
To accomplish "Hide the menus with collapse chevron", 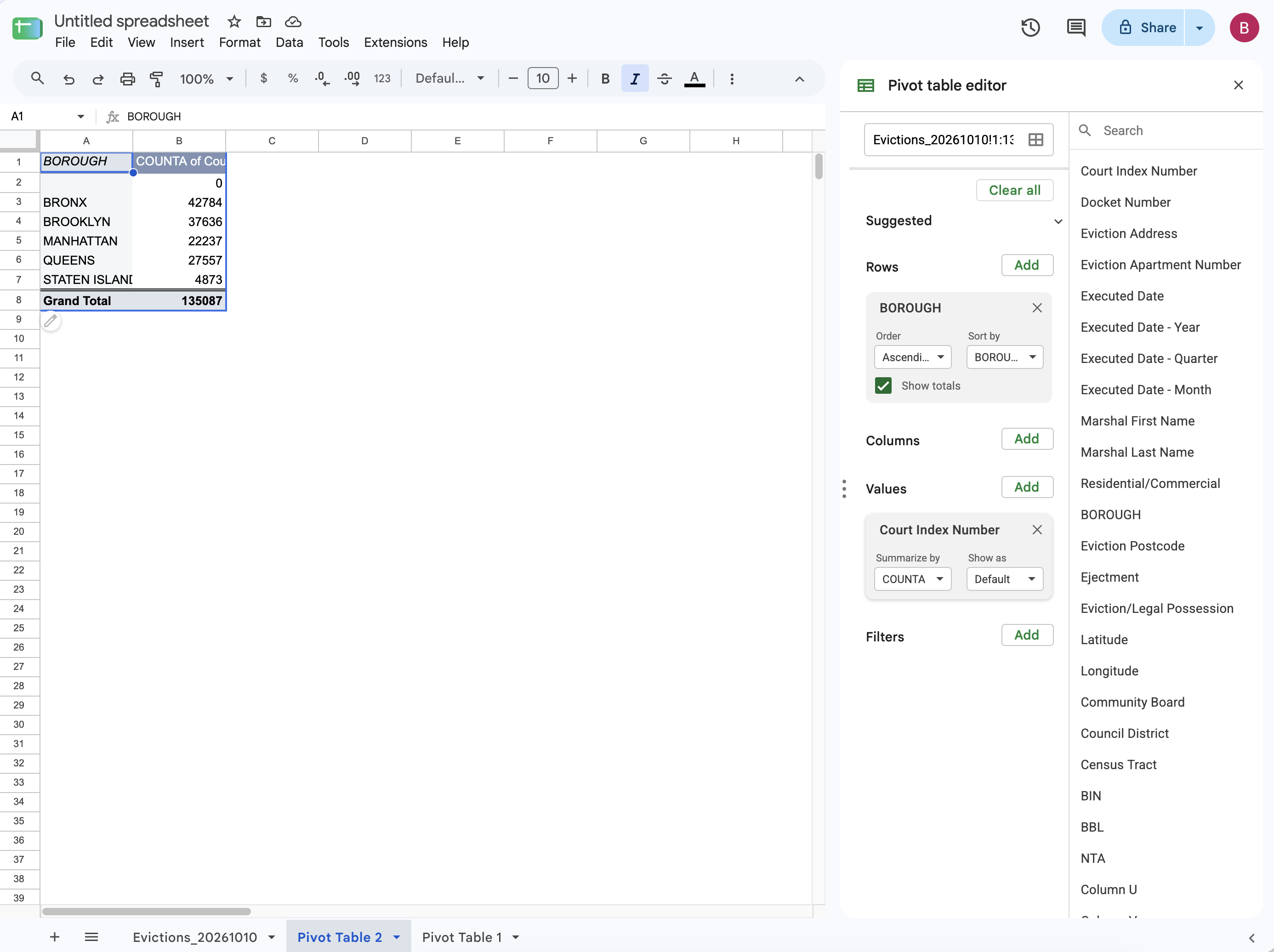I will (x=799, y=79).
